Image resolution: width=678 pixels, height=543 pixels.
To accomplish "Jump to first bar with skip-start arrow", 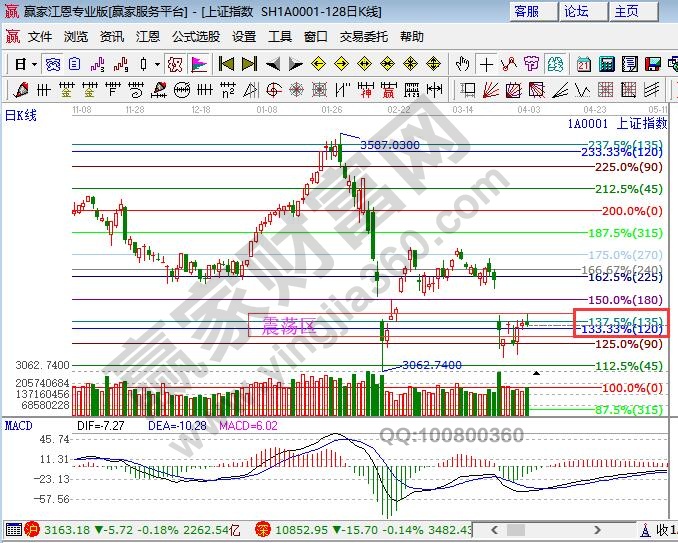I will tap(227, 64).
